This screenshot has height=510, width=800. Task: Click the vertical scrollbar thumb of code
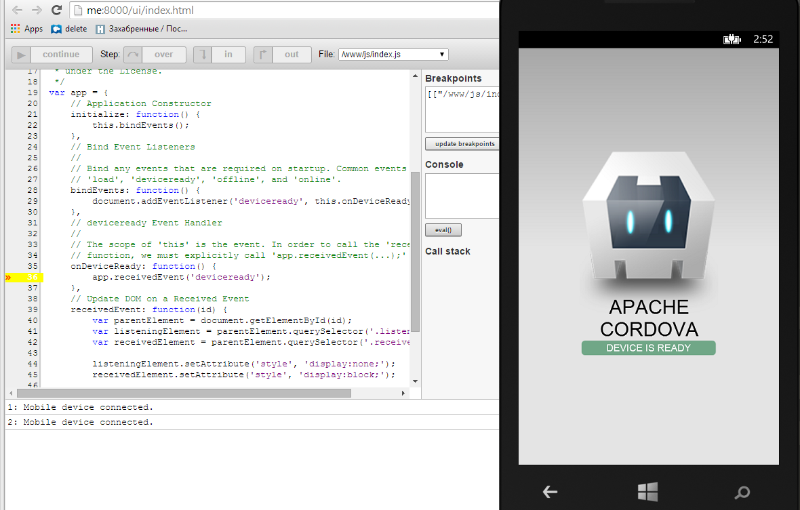(x=415, y=252)
